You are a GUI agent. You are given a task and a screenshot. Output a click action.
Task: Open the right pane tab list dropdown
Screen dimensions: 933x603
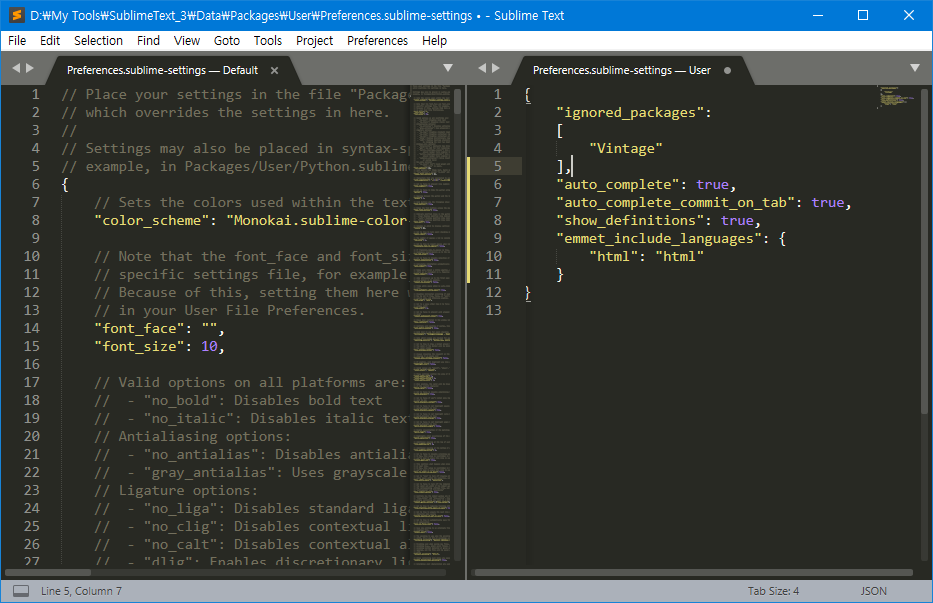[x=915, y=68]
